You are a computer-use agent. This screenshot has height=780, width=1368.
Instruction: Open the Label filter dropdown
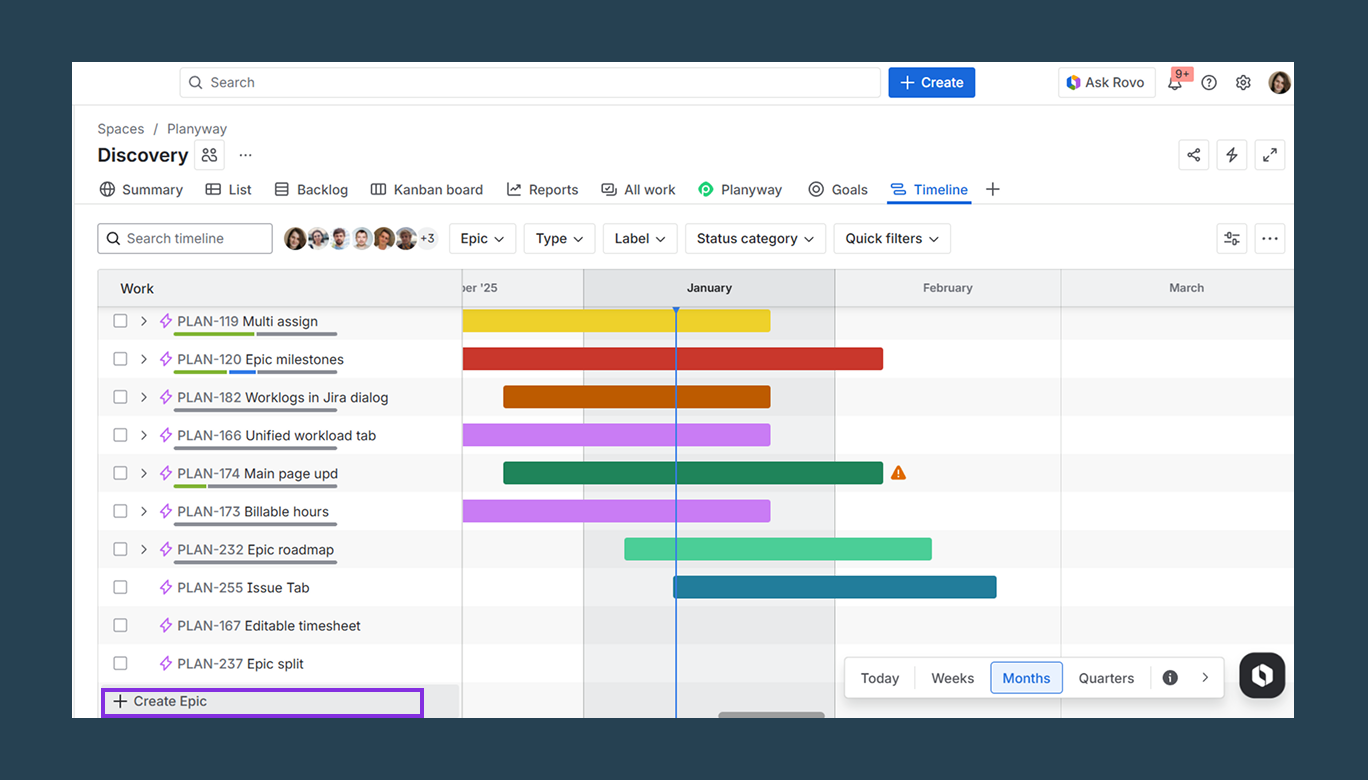tap(640, 239)
